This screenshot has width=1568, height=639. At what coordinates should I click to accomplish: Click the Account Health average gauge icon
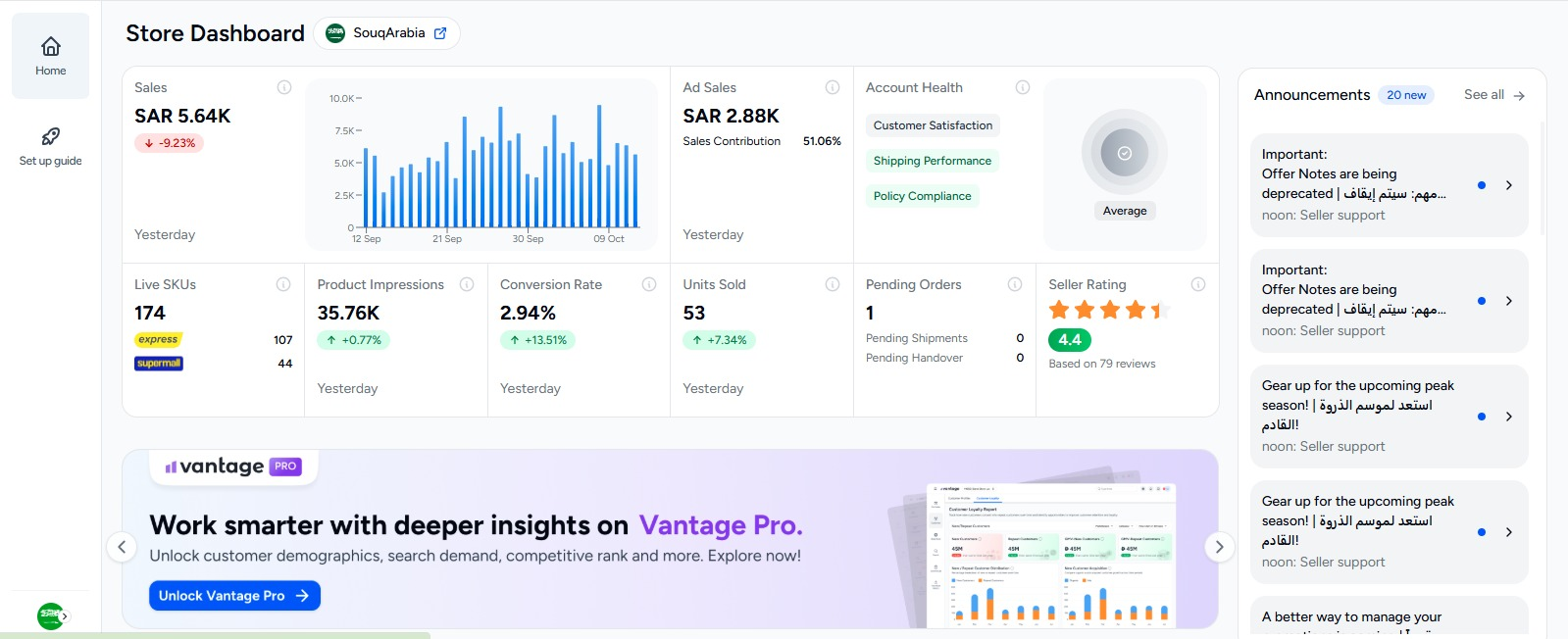(x=1125, y=153)
